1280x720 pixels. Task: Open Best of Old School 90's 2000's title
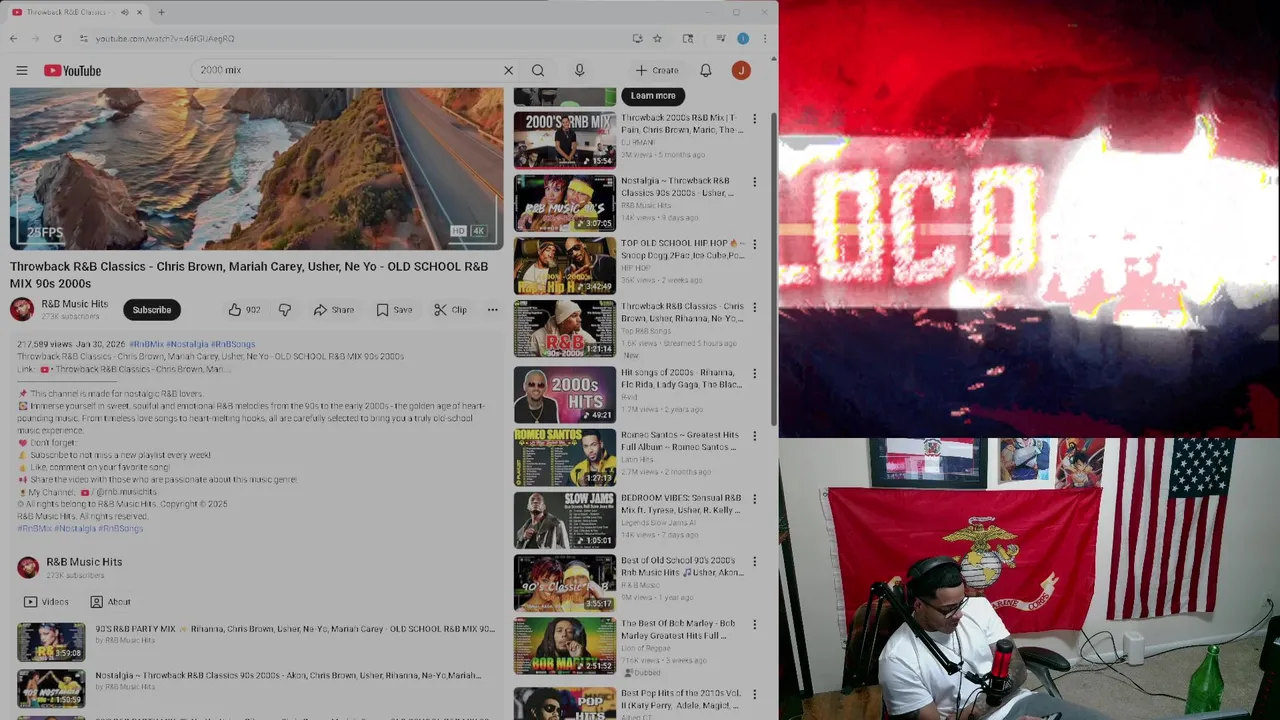pos(682,566)
